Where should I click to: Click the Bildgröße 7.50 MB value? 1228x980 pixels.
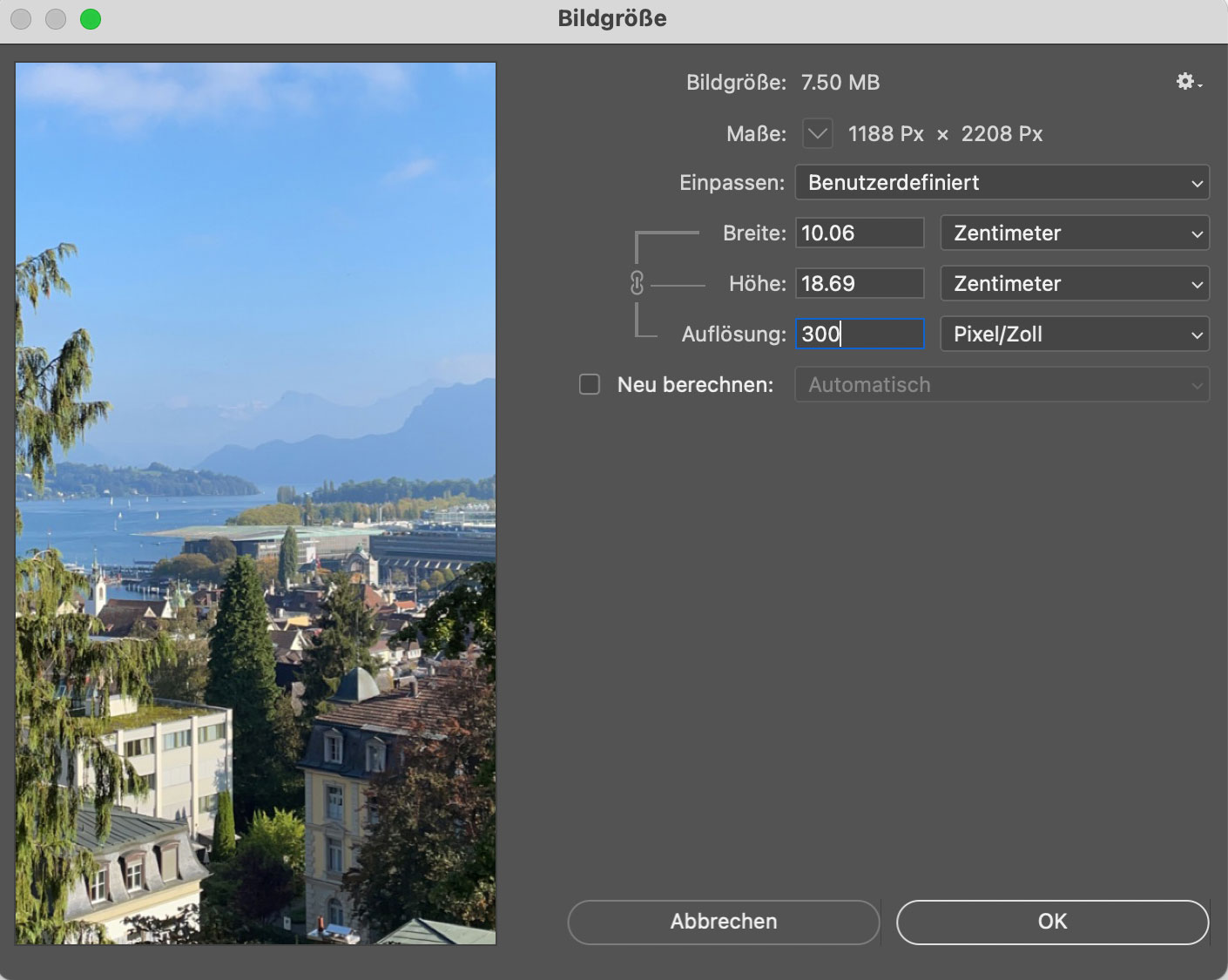840,83
